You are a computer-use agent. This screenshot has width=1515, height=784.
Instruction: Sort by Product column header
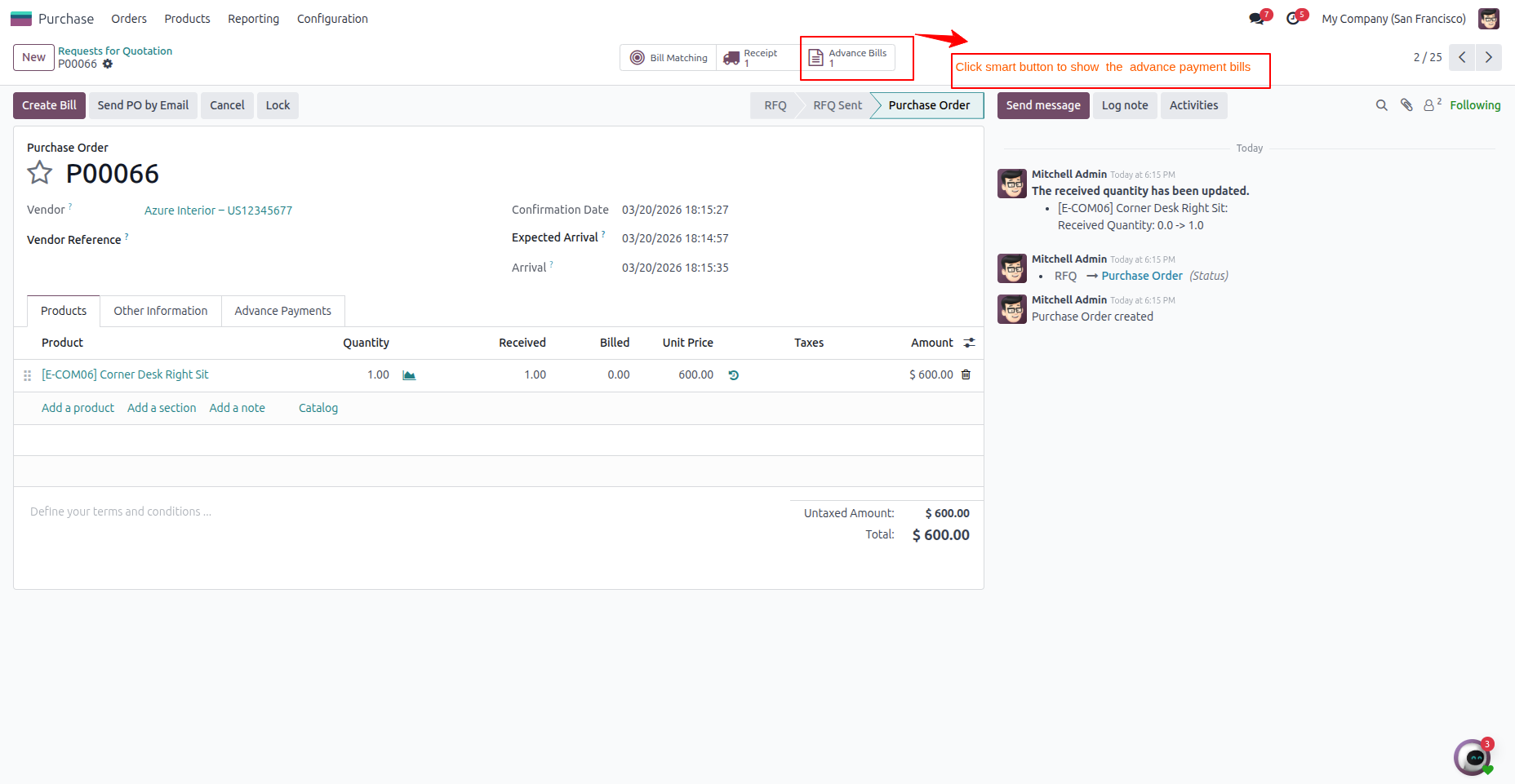tap(62, 343)
